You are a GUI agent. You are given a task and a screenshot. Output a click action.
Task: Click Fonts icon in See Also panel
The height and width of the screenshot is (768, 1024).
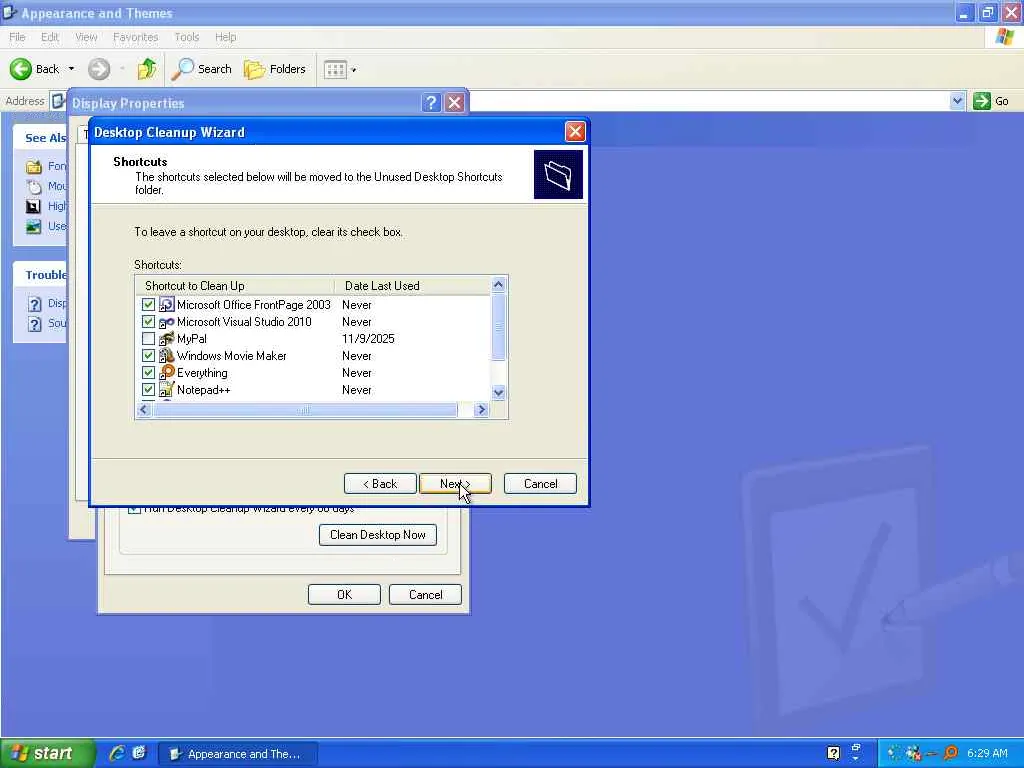tap(34, 167)
